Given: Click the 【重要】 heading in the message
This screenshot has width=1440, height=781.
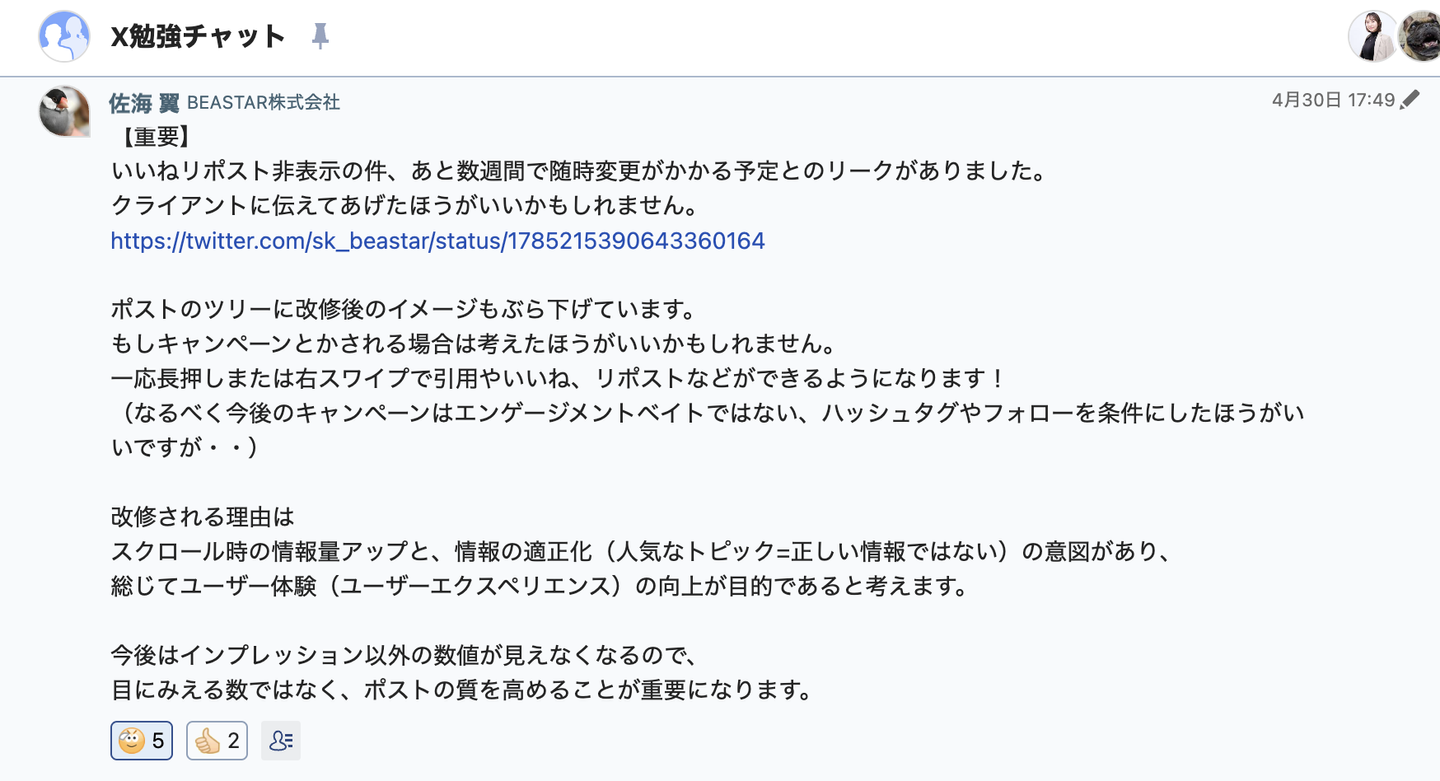Looking at the screenshot, I should (153, 137).
